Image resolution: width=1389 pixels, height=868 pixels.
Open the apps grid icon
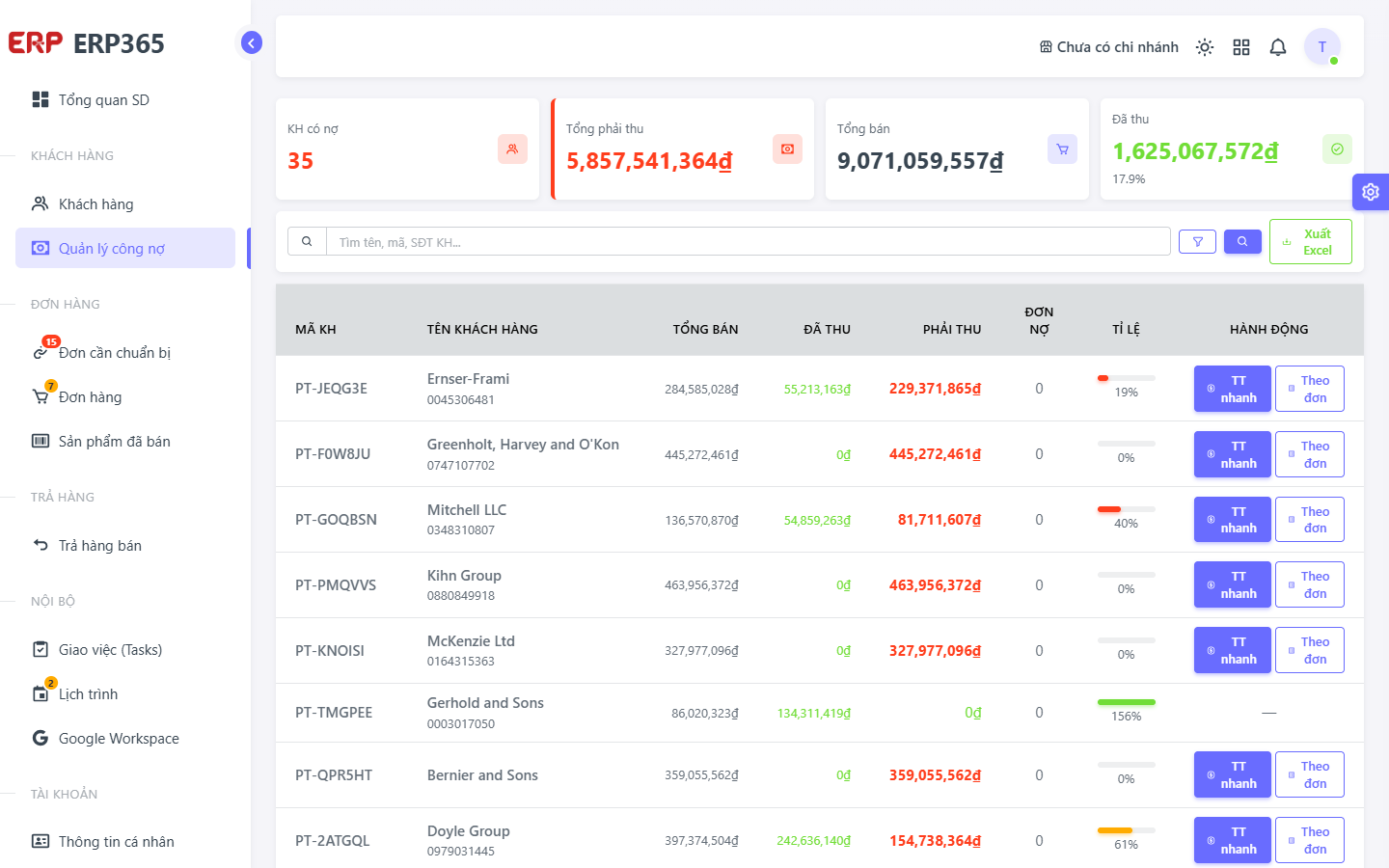pyautogui.click(x=1241, y=47)
